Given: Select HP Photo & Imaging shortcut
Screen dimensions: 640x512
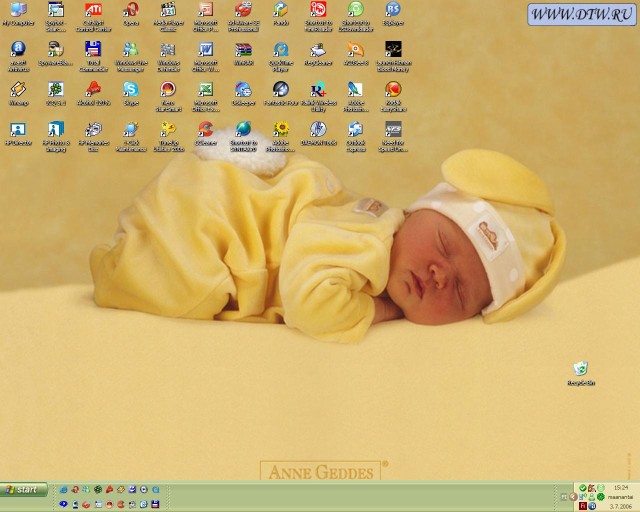Looking at the screenshot, I should pos(56,136).
